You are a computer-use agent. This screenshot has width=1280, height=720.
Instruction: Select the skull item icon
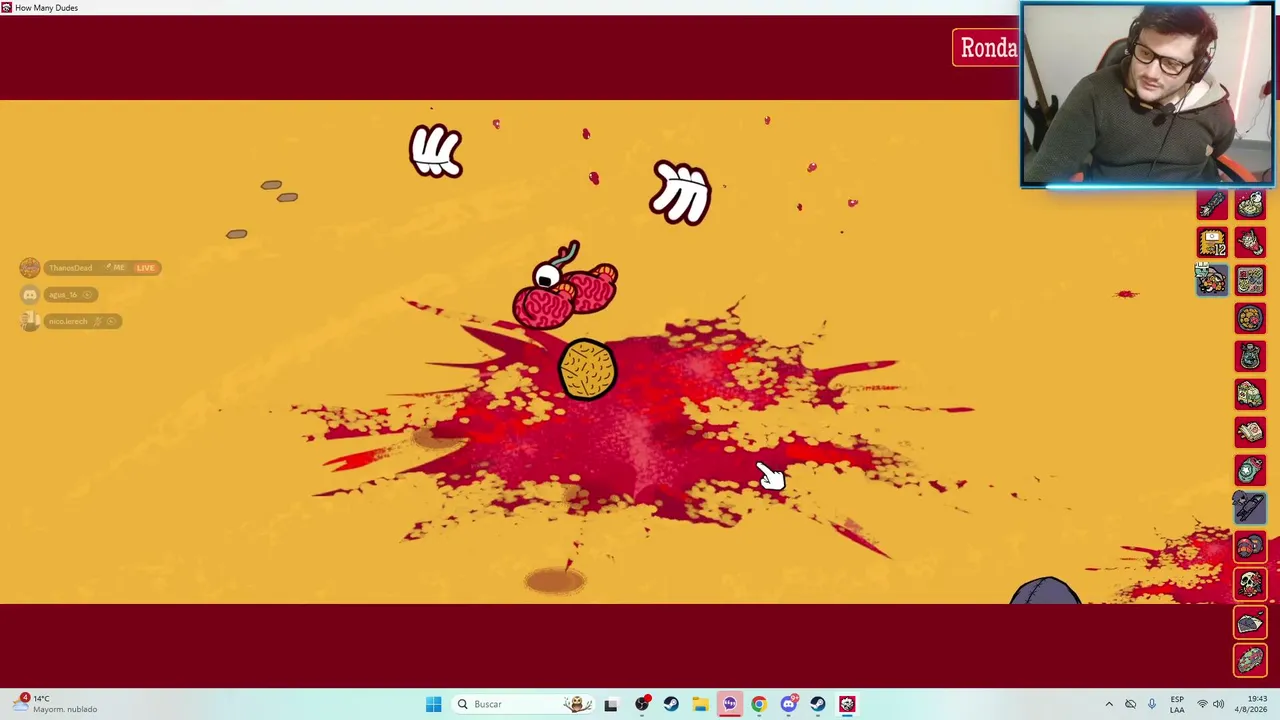point(1250,584)
